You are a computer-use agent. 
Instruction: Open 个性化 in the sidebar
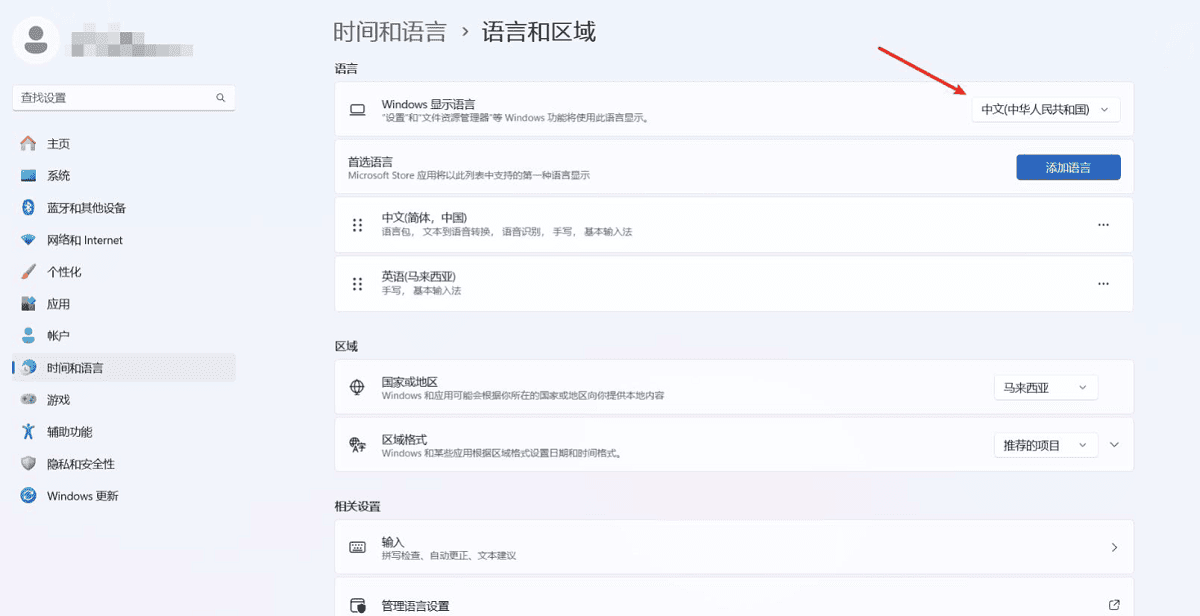pyautogui.click(x=124, y=272)
